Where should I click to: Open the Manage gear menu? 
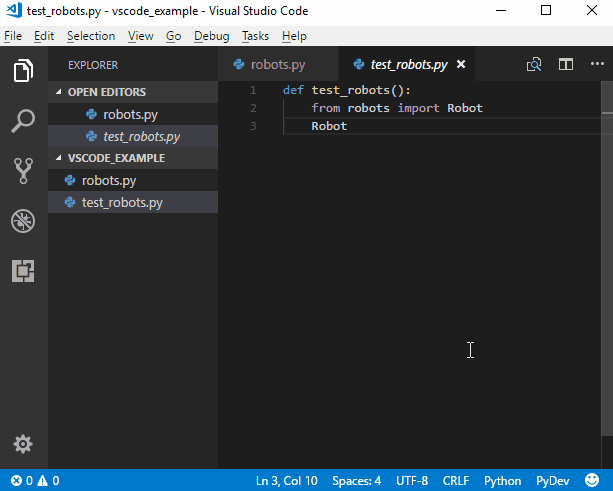(x=23, y=444)
